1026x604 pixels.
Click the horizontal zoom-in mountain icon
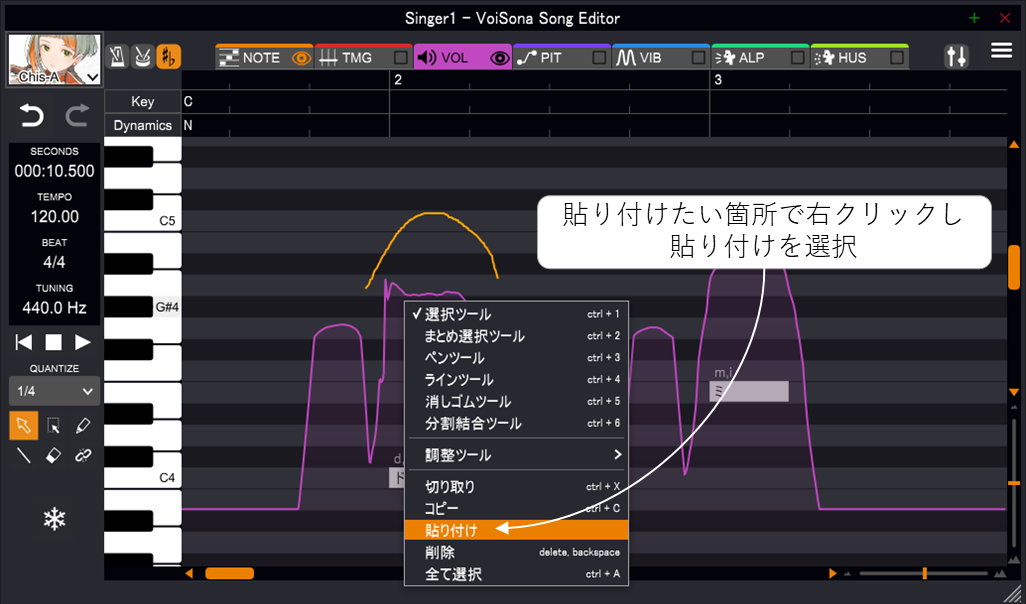[x=999, y=574]
